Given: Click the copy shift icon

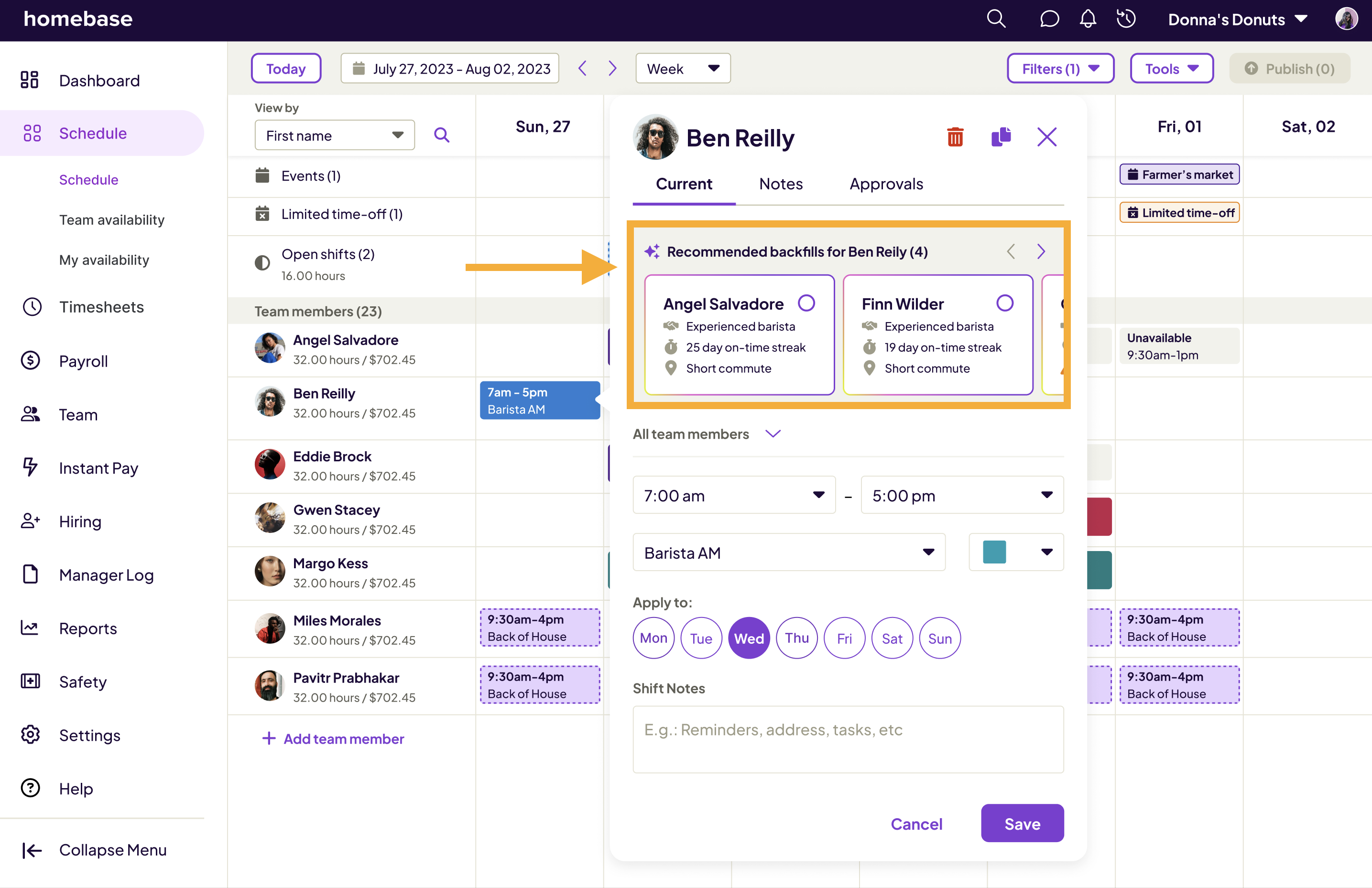Looking at the screenshot, I should [1001, 137].
